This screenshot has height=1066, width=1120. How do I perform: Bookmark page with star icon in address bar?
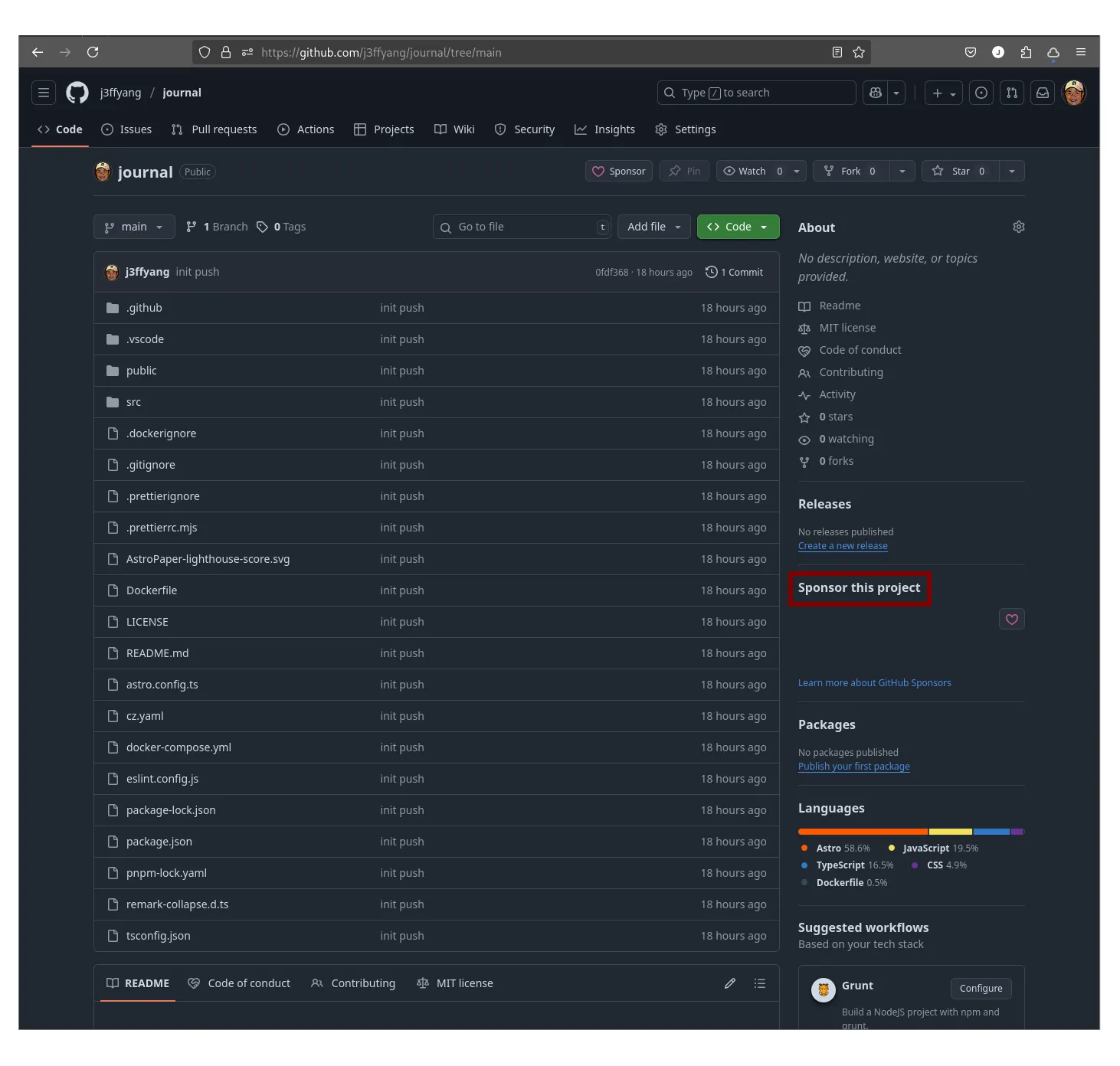coord(859,52)
